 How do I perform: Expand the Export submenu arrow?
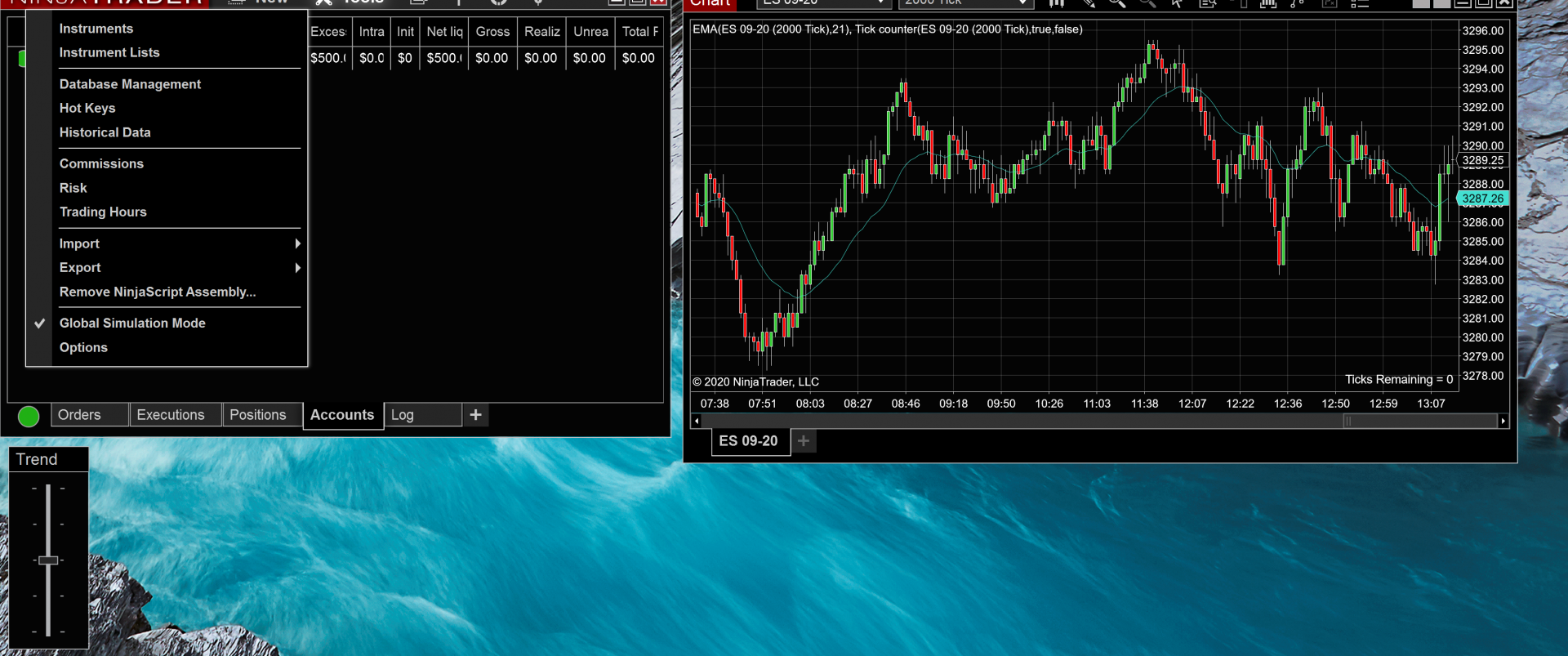[297, 268]
